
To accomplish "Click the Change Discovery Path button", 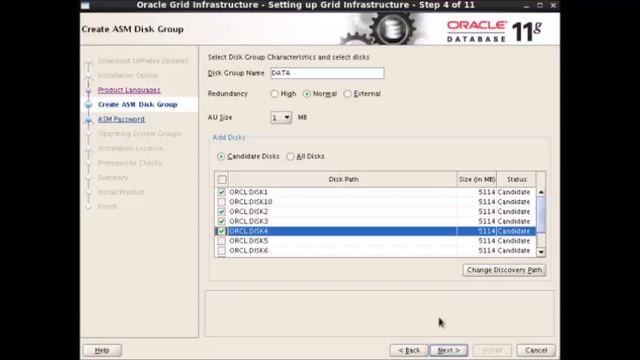I will [504, 270].
